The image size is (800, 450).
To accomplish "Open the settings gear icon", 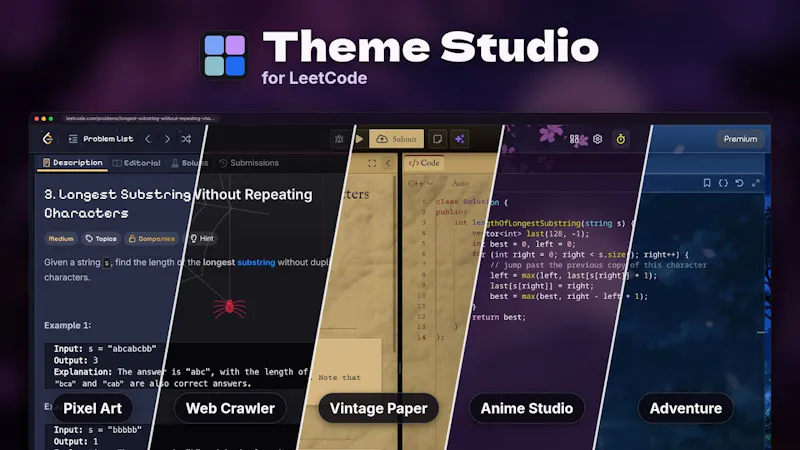I will point(597,139).
